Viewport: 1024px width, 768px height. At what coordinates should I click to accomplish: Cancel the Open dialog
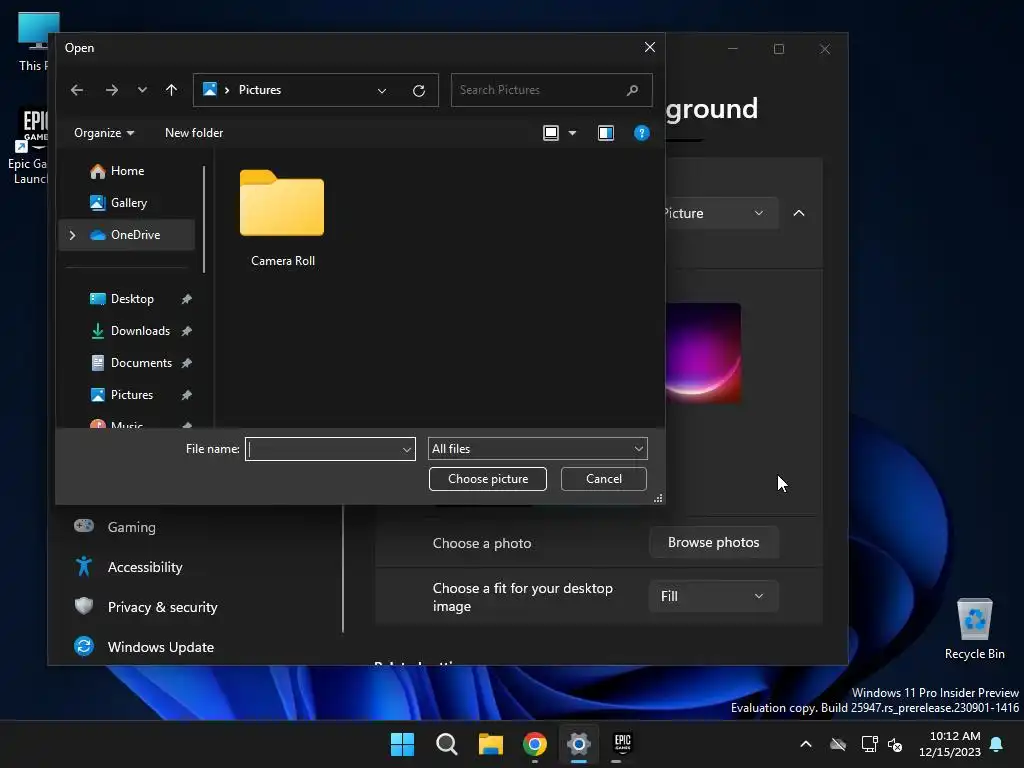pyautogui.click(x=603, y=479)
